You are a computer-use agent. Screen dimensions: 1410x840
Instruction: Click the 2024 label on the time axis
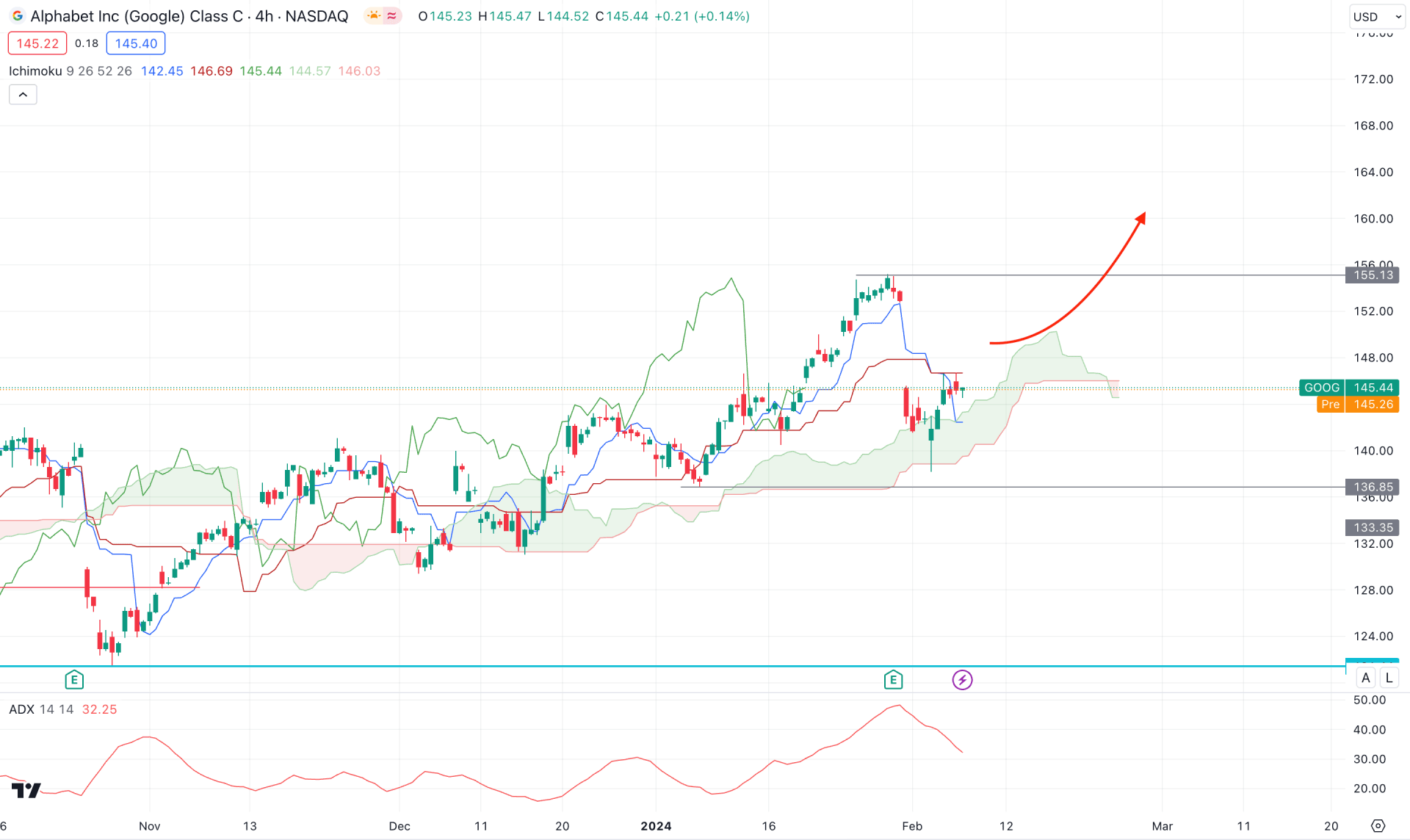click(656, 826)
